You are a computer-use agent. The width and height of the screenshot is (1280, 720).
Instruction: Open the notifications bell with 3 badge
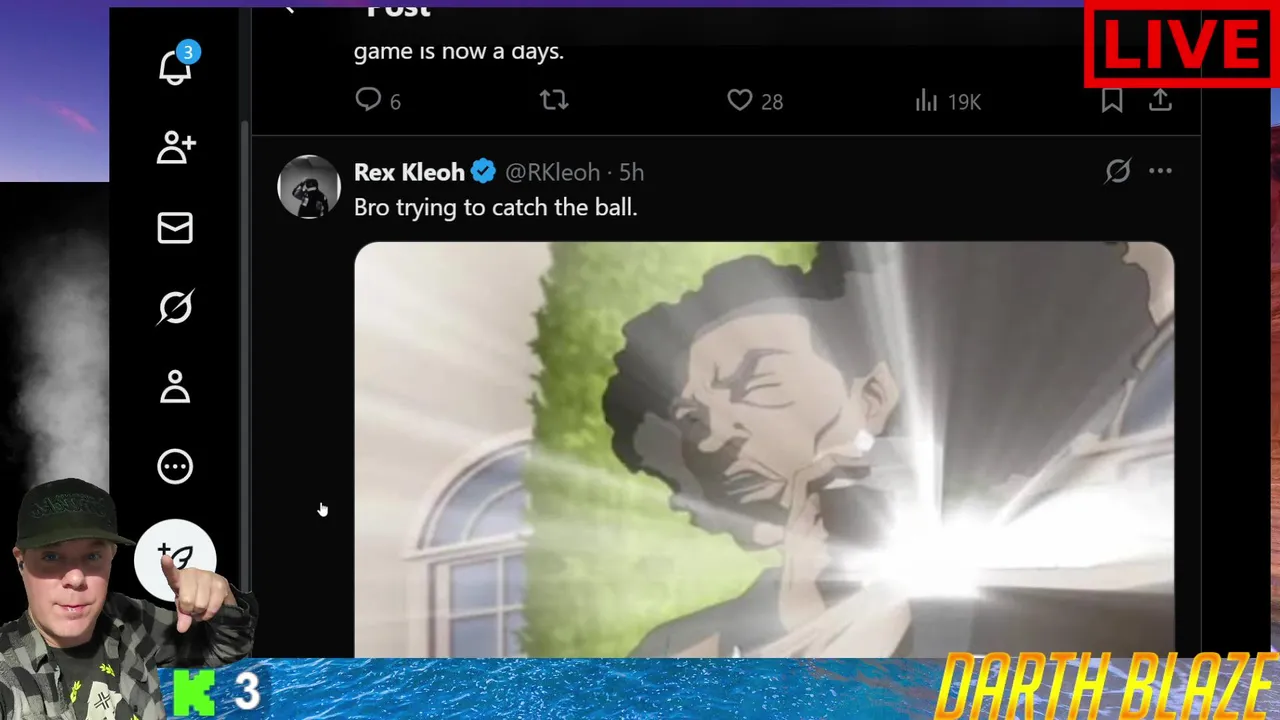tap(176, 66)
